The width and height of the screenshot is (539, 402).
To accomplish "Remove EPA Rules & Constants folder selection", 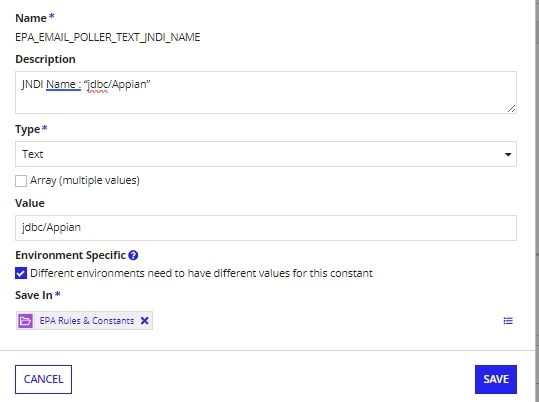I will pyautogui.click(x=145, y=321).
